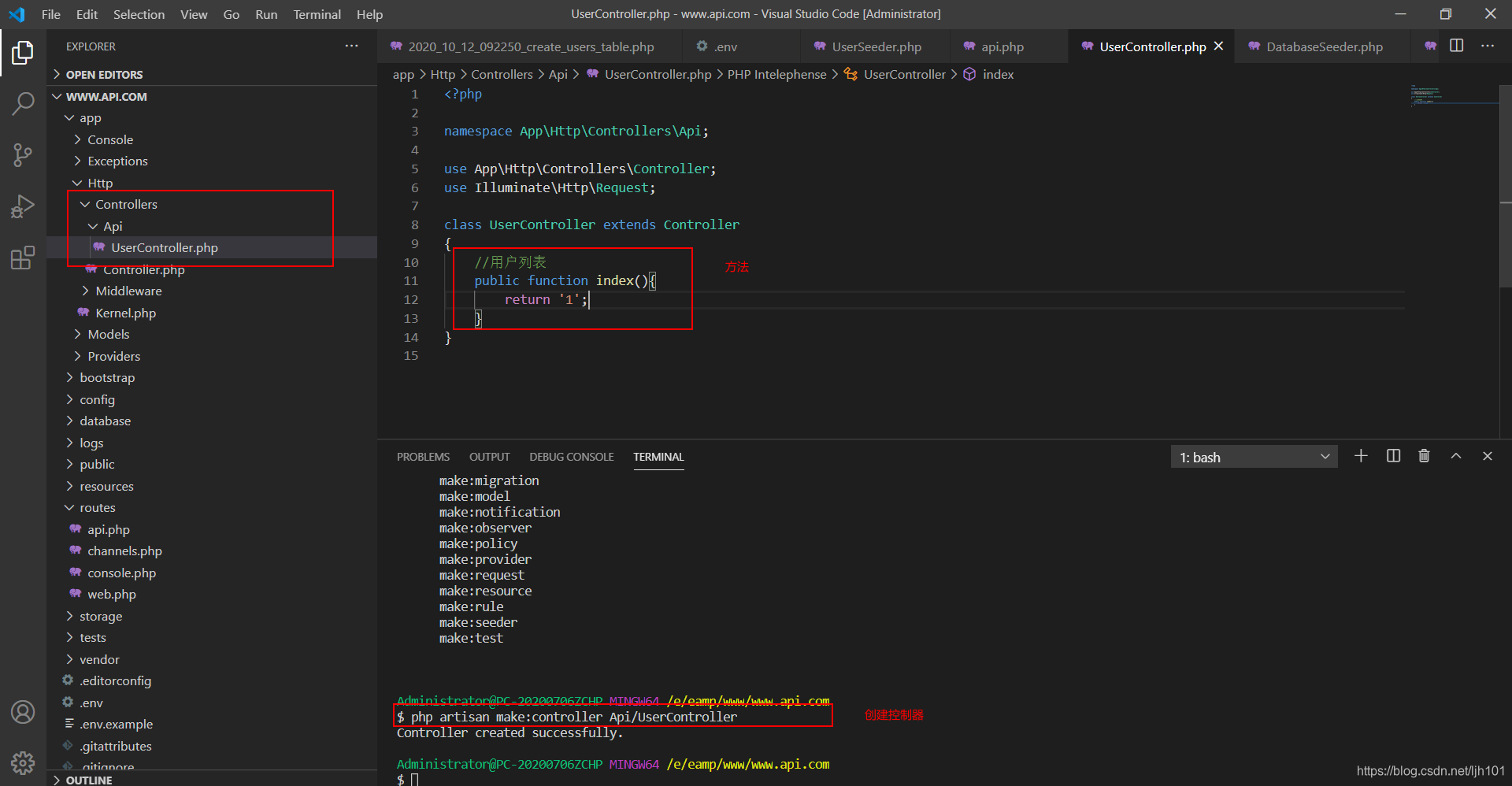Screen dimensions: 1512x786
Task: Expand the Console folder
Action: (212, 139)
